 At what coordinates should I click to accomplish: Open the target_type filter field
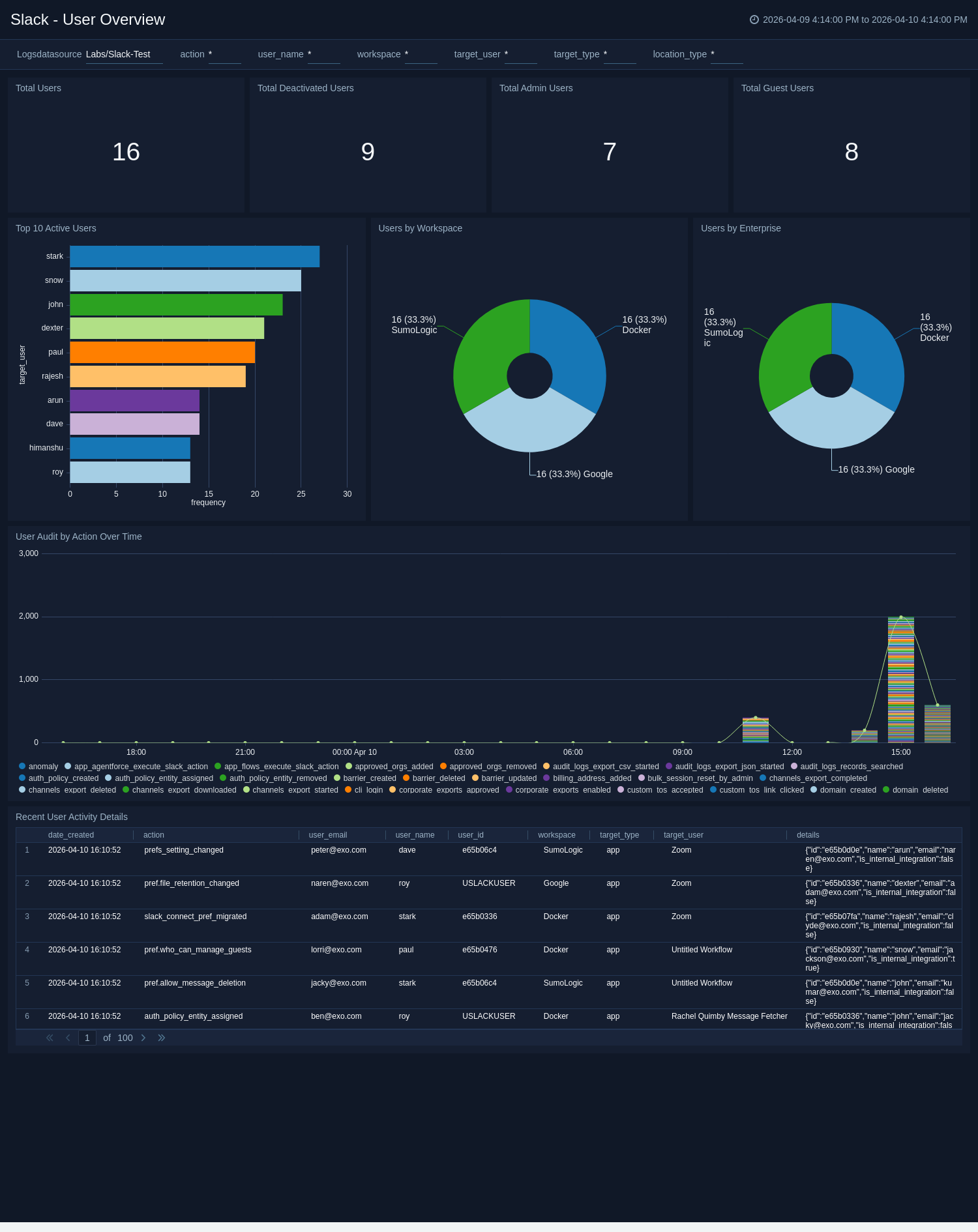(619, 55)
